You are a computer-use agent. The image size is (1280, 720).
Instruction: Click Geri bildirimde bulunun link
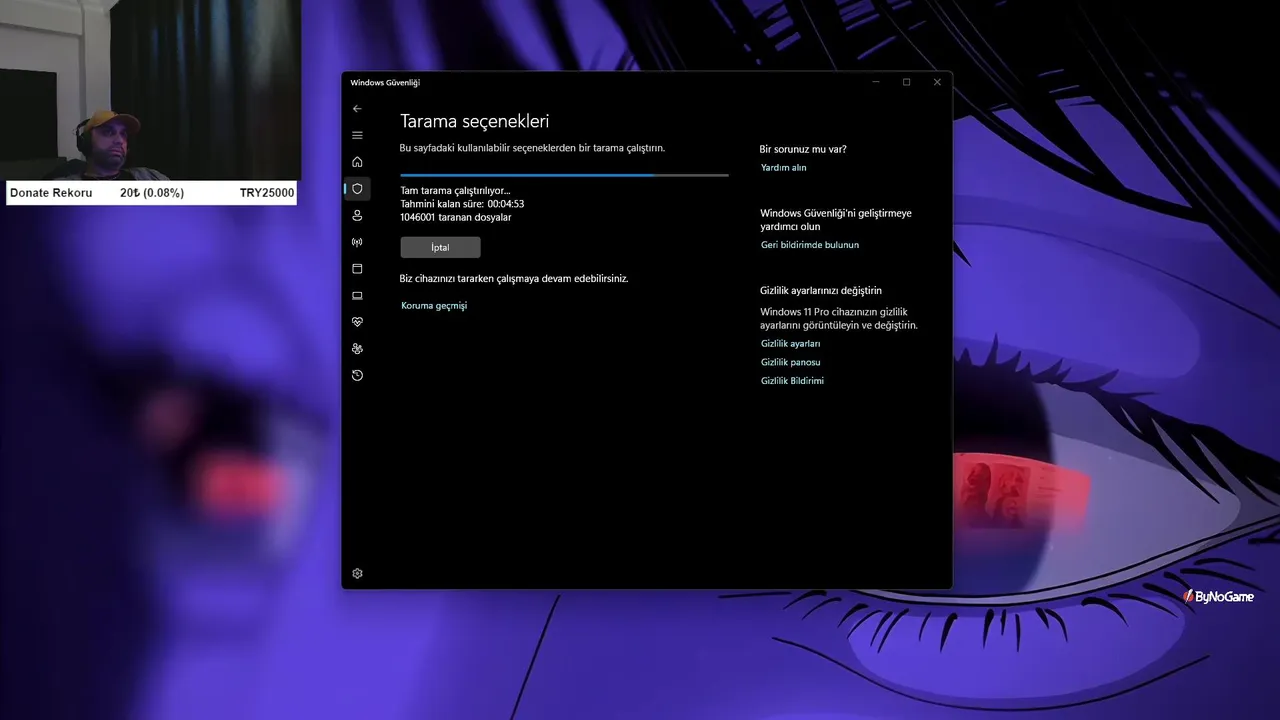[x=810, y=244]
